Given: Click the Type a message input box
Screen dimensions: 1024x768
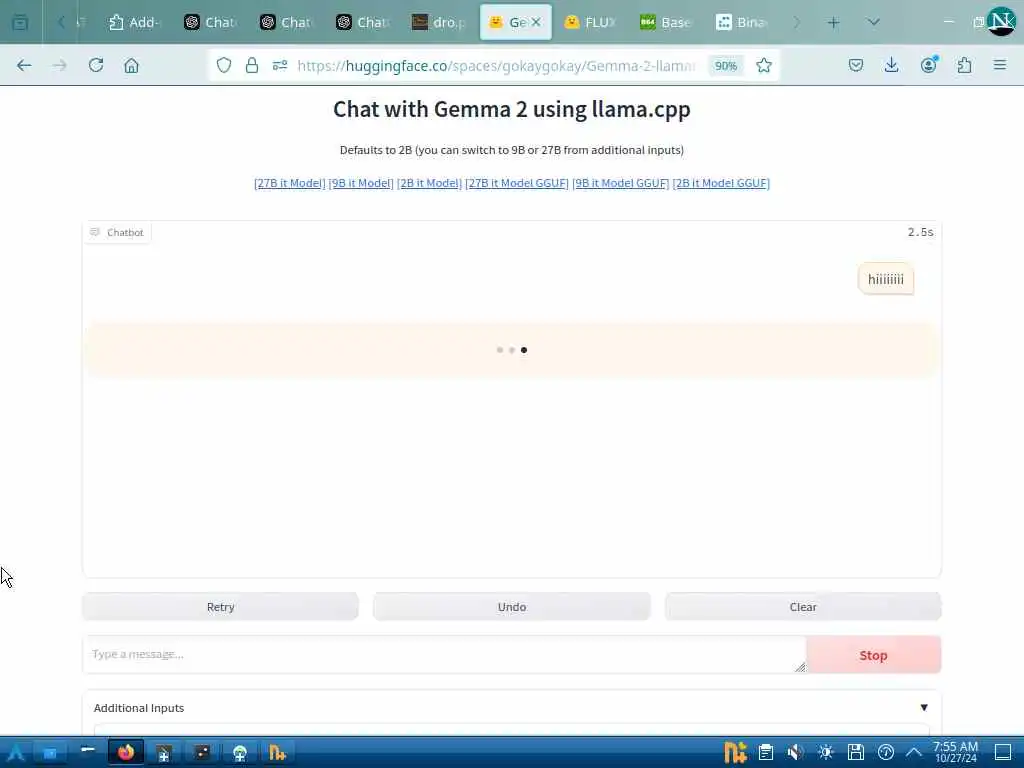Looking at the screenshot, I should coord(444,654).
